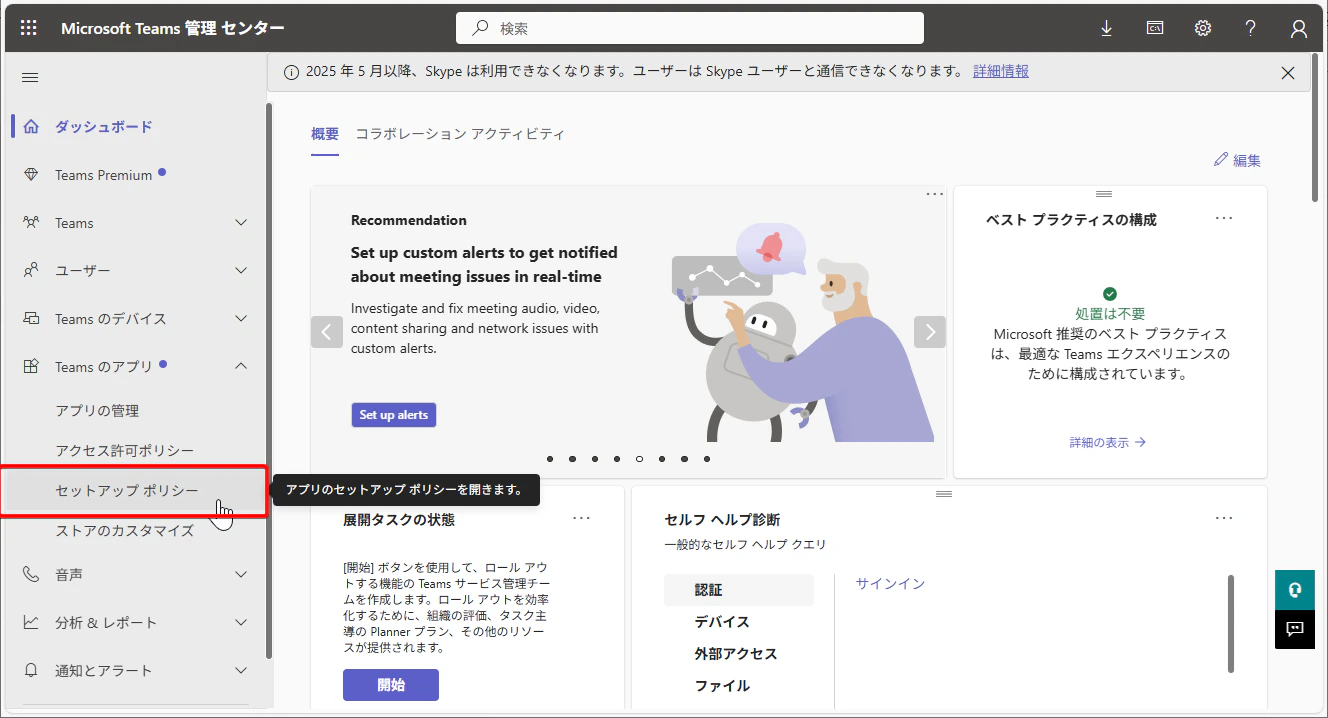The width and height of the screenshot is (1328, 718).
Task: Click the ユーザー users icon
Action: click(31, 270)
